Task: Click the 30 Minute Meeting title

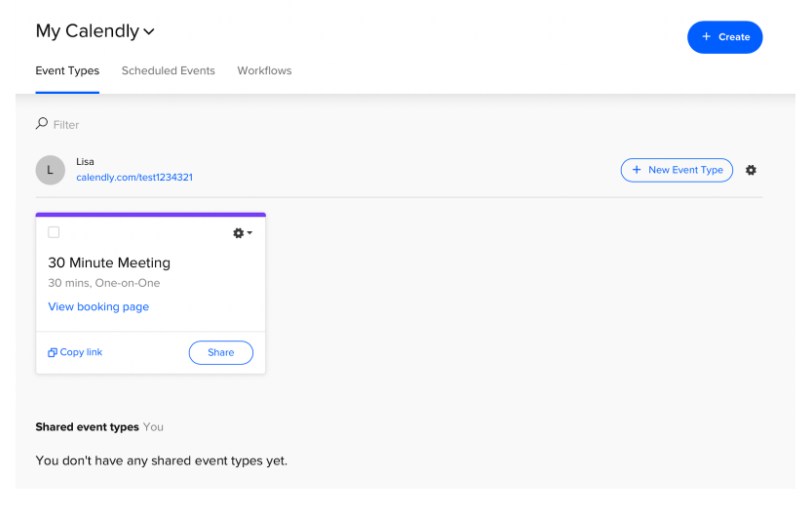Action: (x=109, y=262)
